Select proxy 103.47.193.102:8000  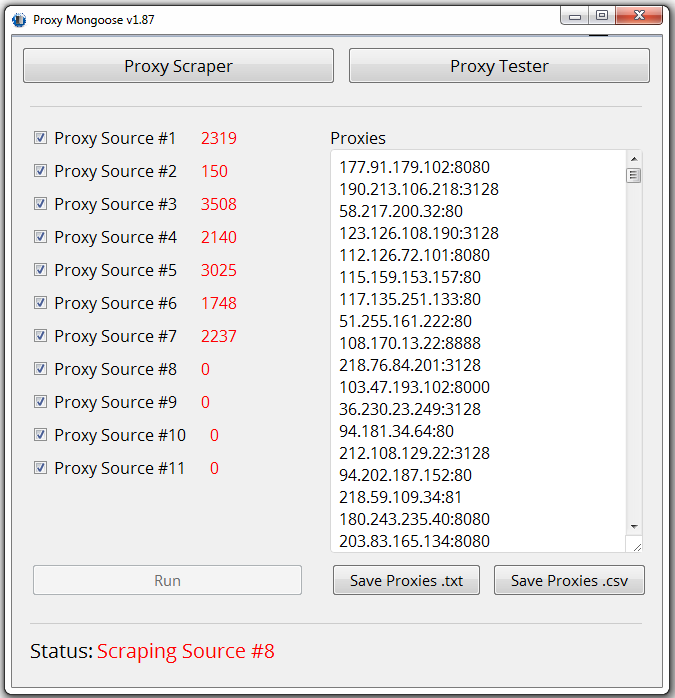pos(414,387)
